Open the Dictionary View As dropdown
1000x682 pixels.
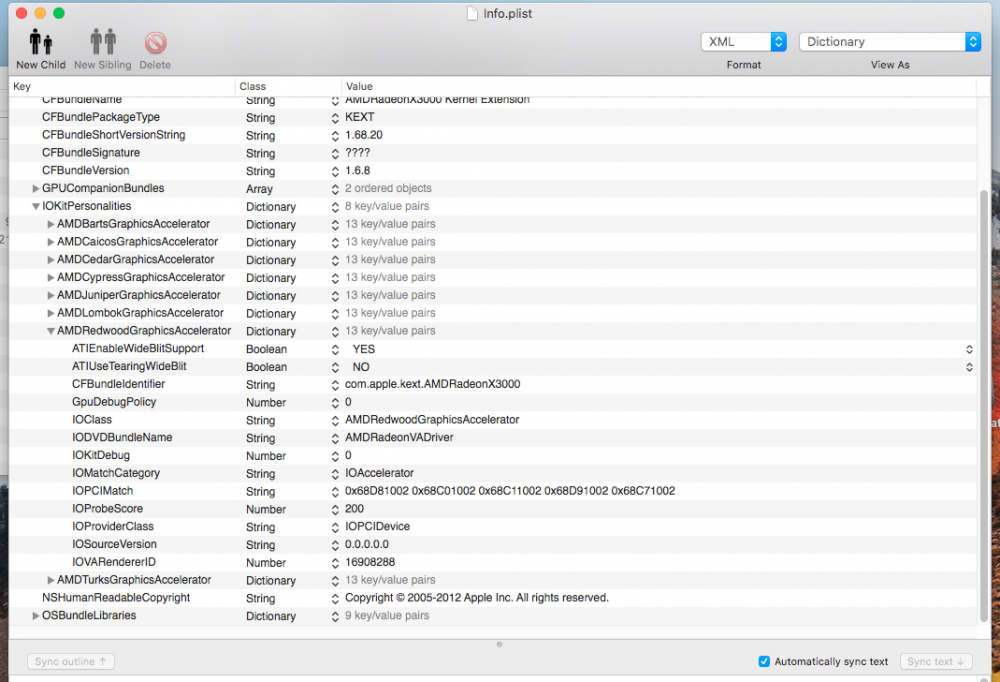click(890, 41)
